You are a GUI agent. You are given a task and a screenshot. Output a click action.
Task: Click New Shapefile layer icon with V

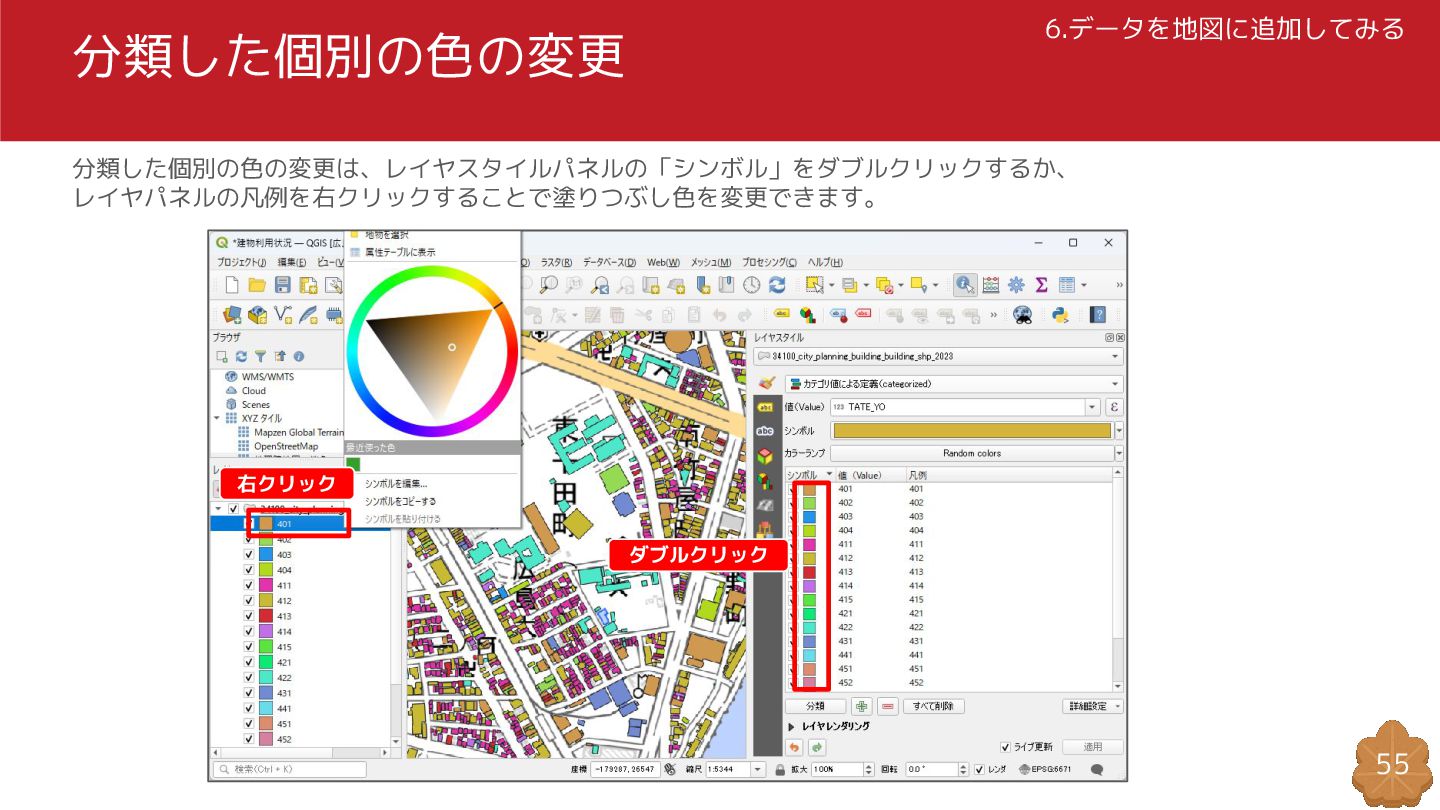point(284,315)
